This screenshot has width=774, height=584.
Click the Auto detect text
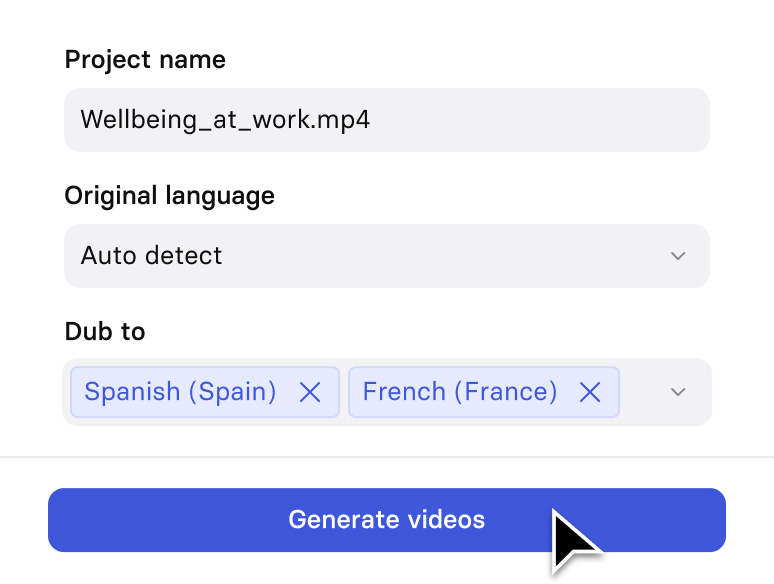[152, 256]
